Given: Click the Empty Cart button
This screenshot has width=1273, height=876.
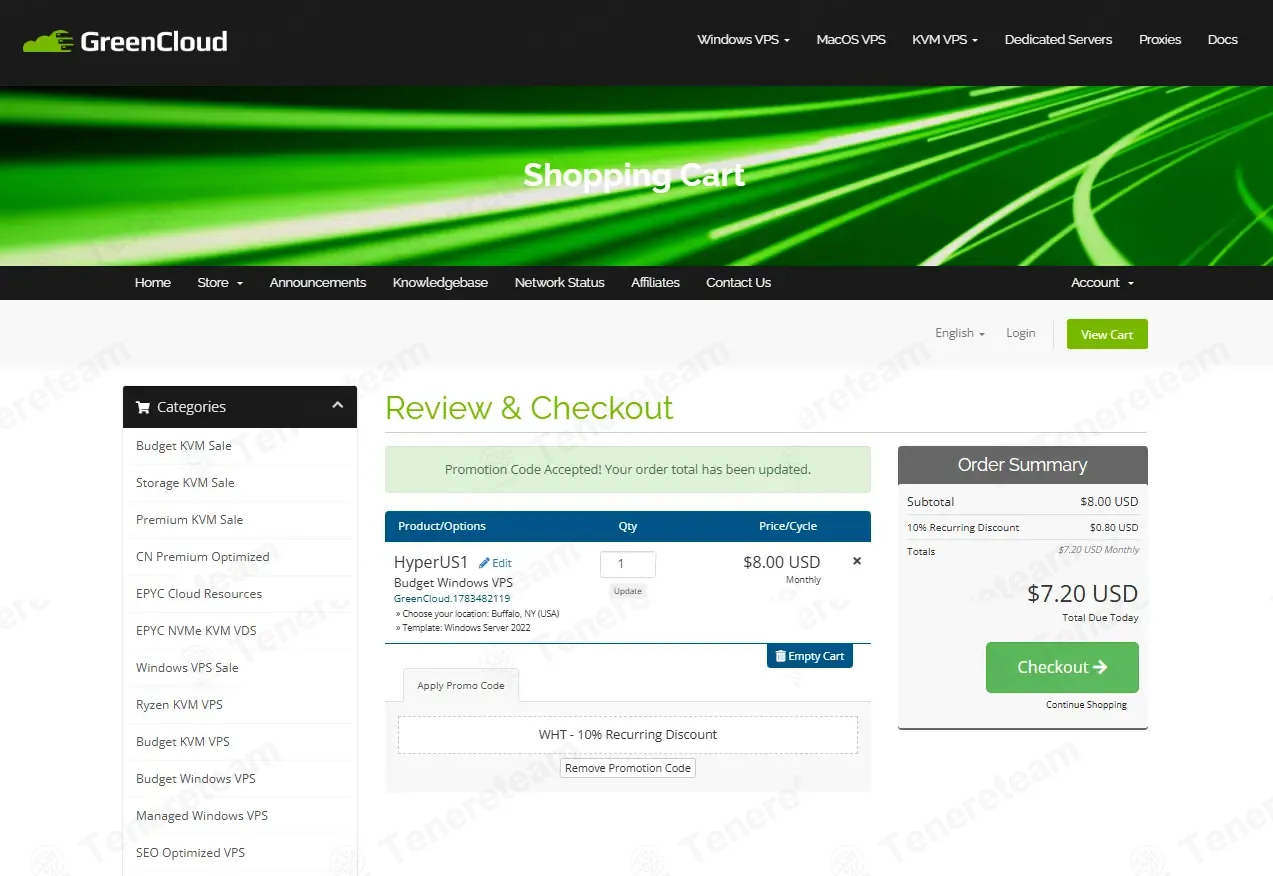Looking at the screenshot, I should click(x=810, y=656).
